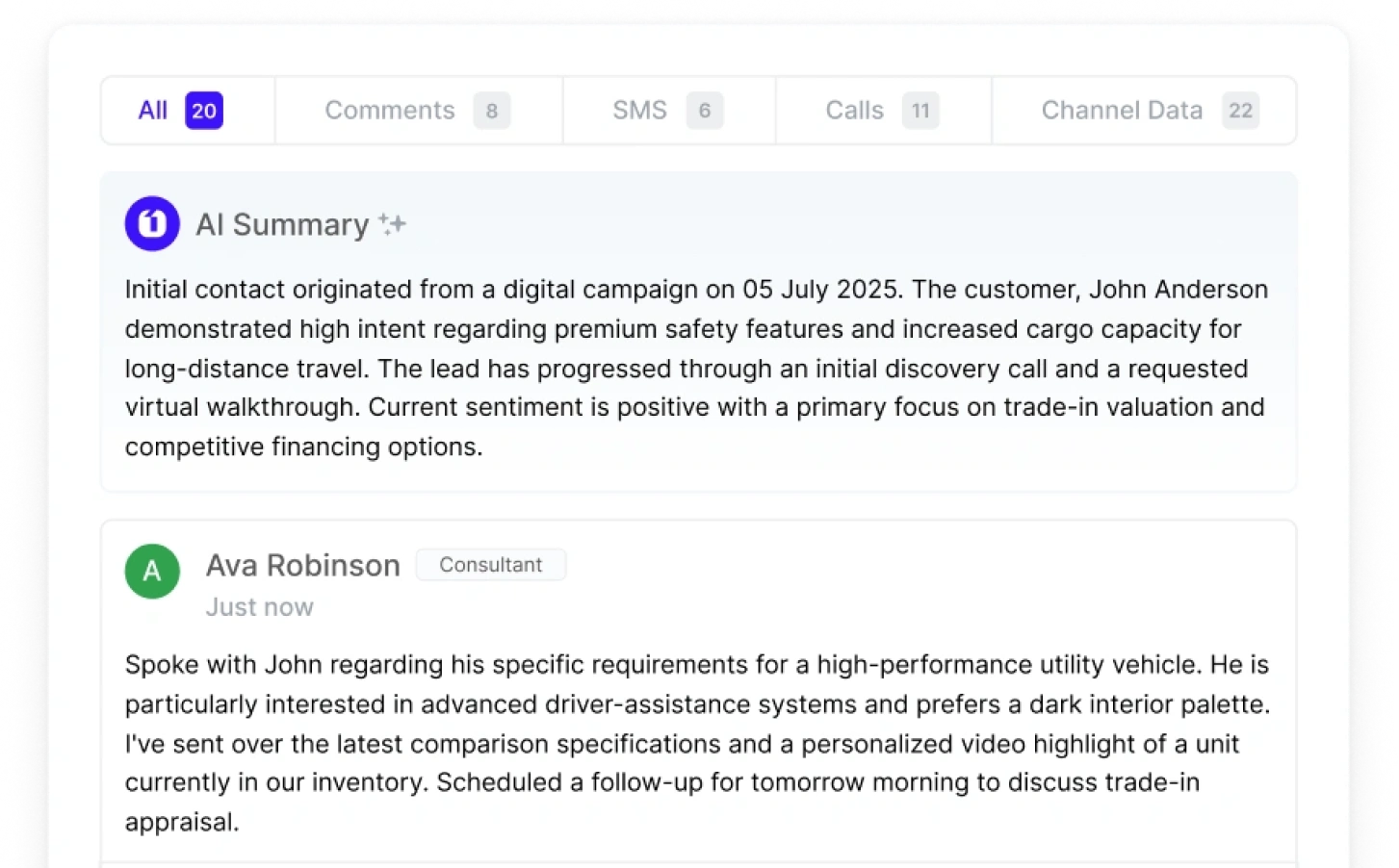Open the Channel Data tab
The width and height of the screenshot is (1399, 868).
click(1121, 110)
